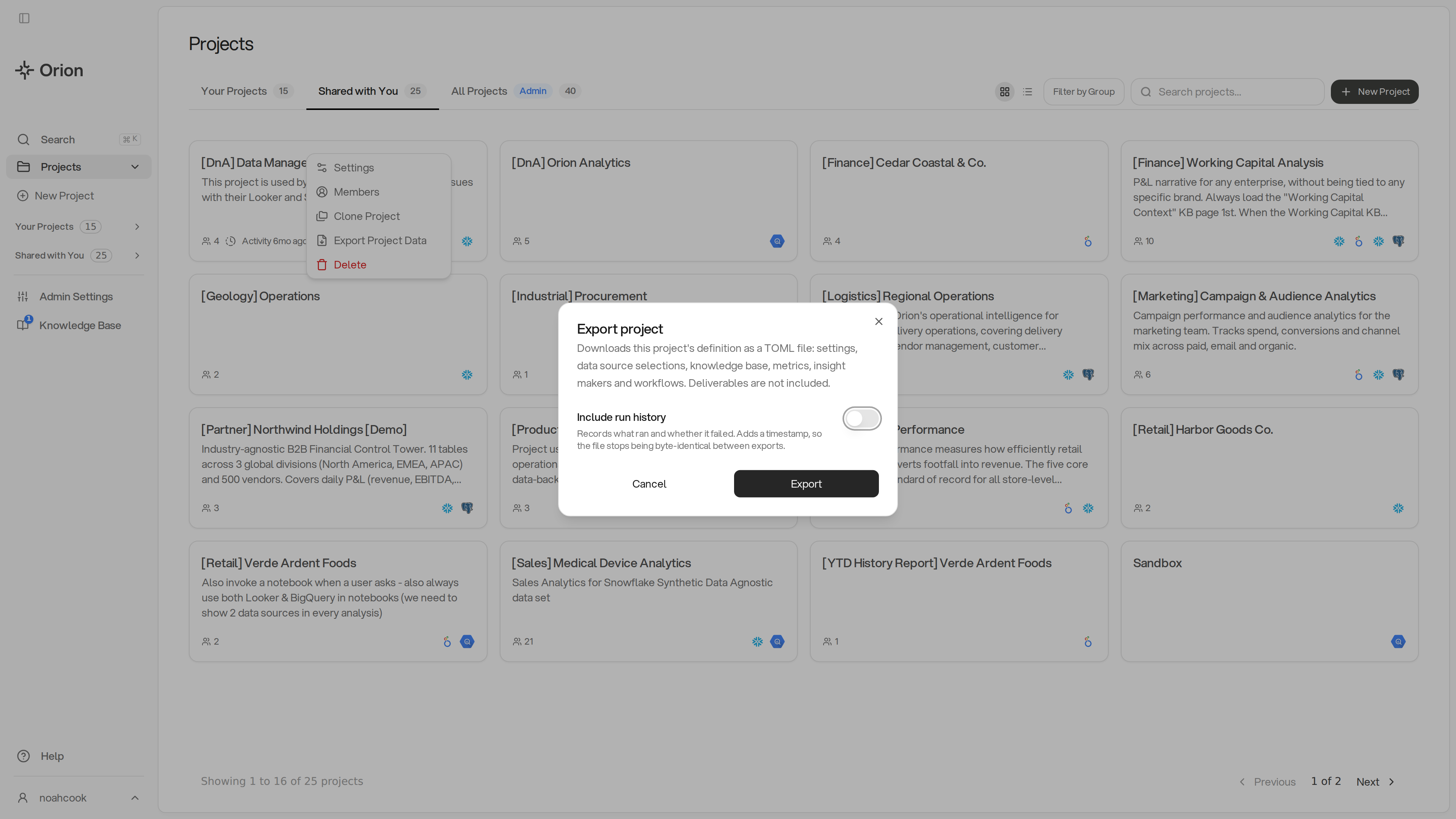Switch to Your Projects tab
Image resolution: width=1456 pixels, height=819 pixels.
click(x=247, y=91)
